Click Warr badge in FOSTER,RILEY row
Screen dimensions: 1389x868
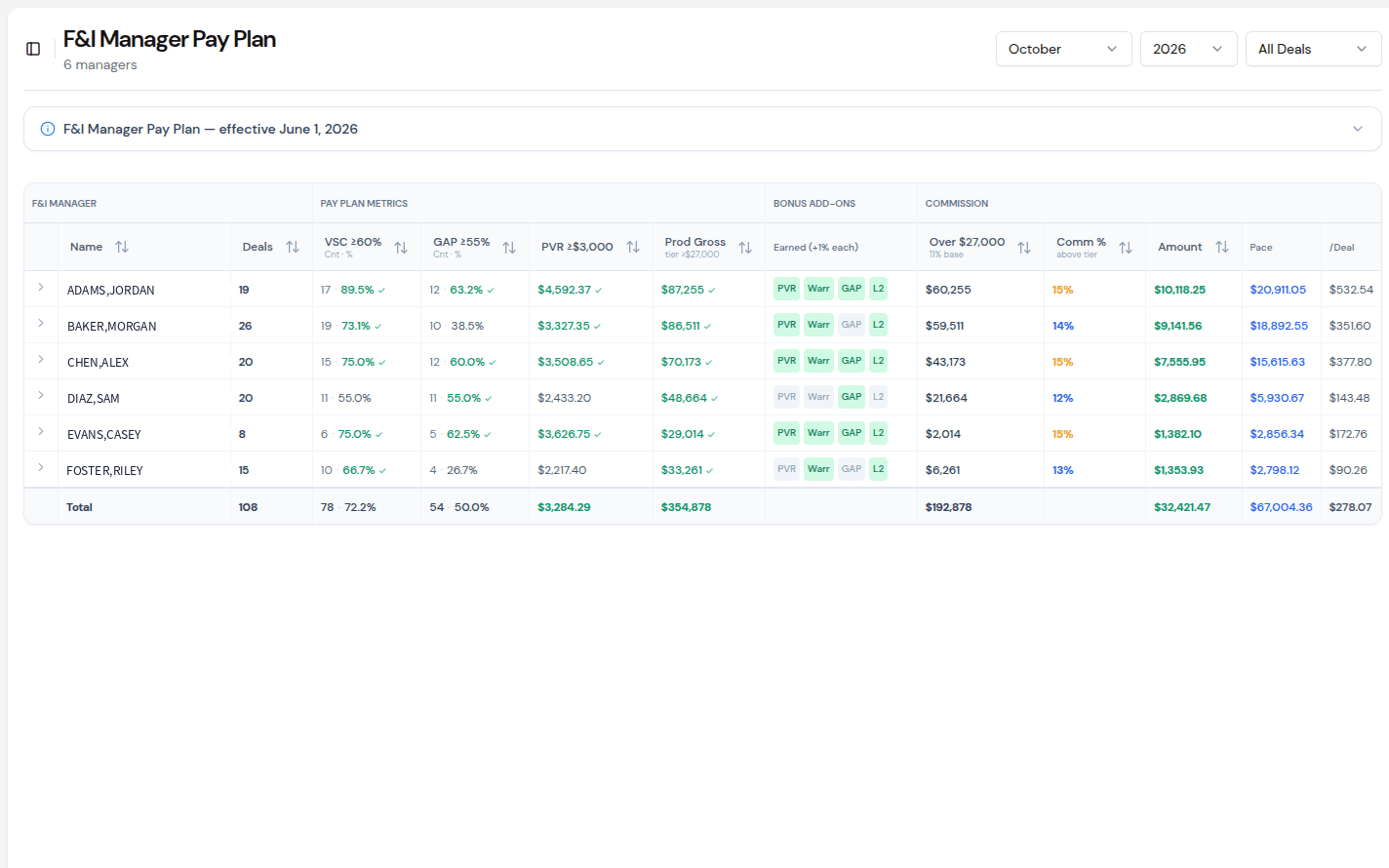click(818, 469)
